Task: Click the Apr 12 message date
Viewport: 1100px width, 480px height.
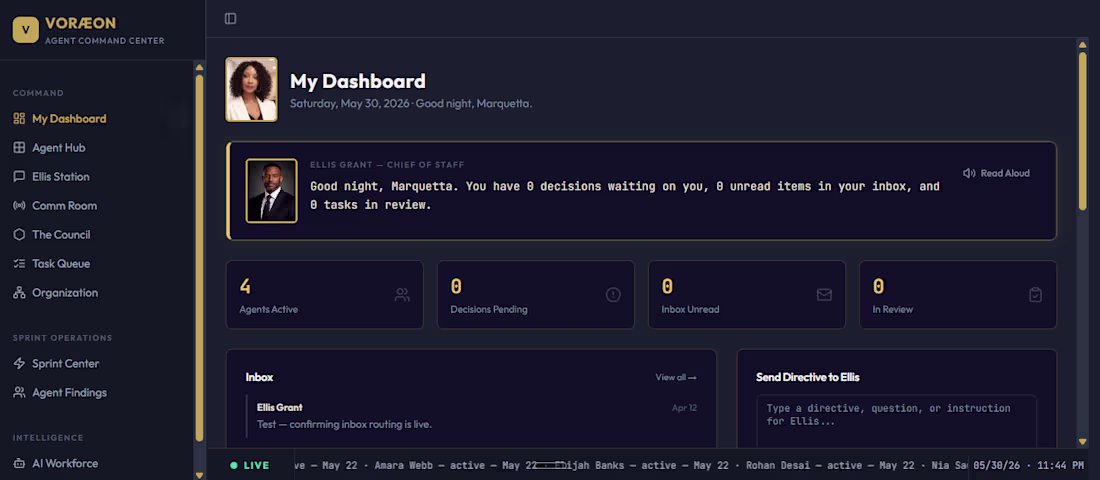Action: (684, 408)
